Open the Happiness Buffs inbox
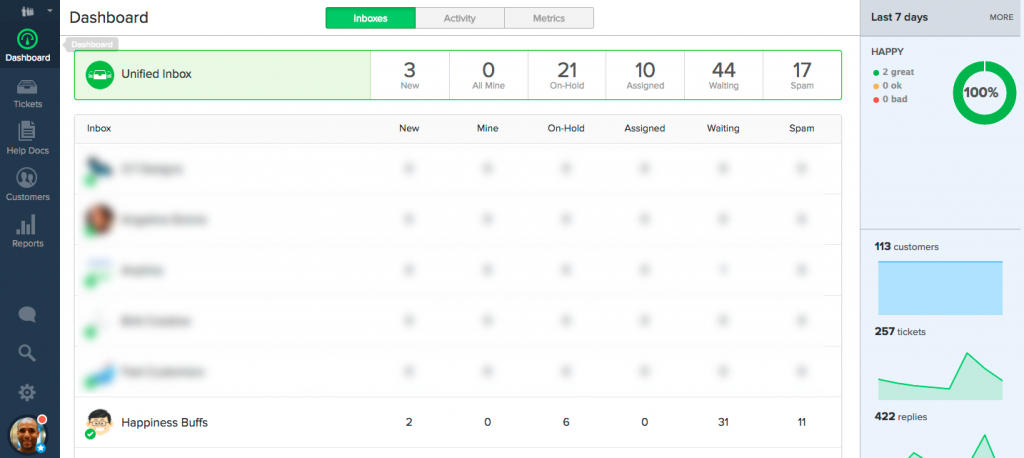The height and width of the screenshot is (458, 1024). [164, 423]
